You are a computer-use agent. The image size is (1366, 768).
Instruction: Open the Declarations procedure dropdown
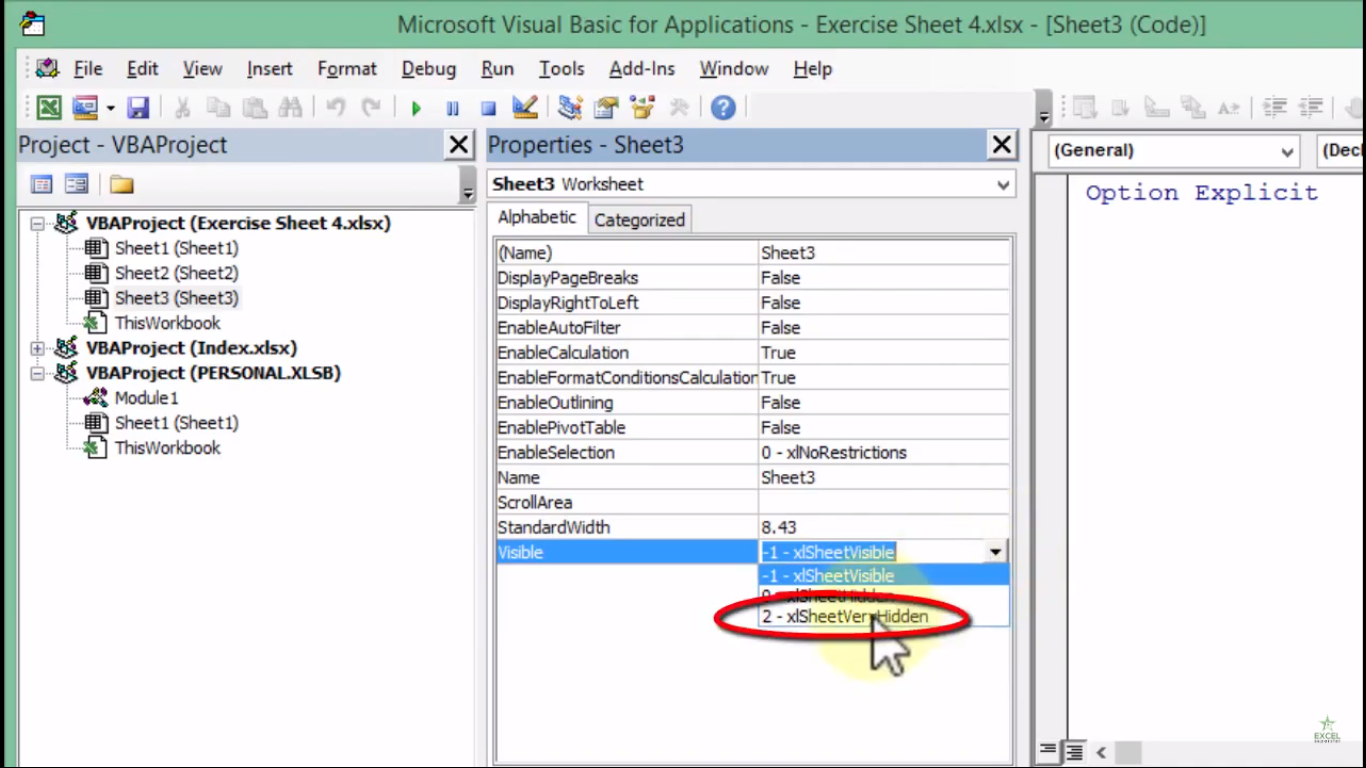[x=1341, y=151]
